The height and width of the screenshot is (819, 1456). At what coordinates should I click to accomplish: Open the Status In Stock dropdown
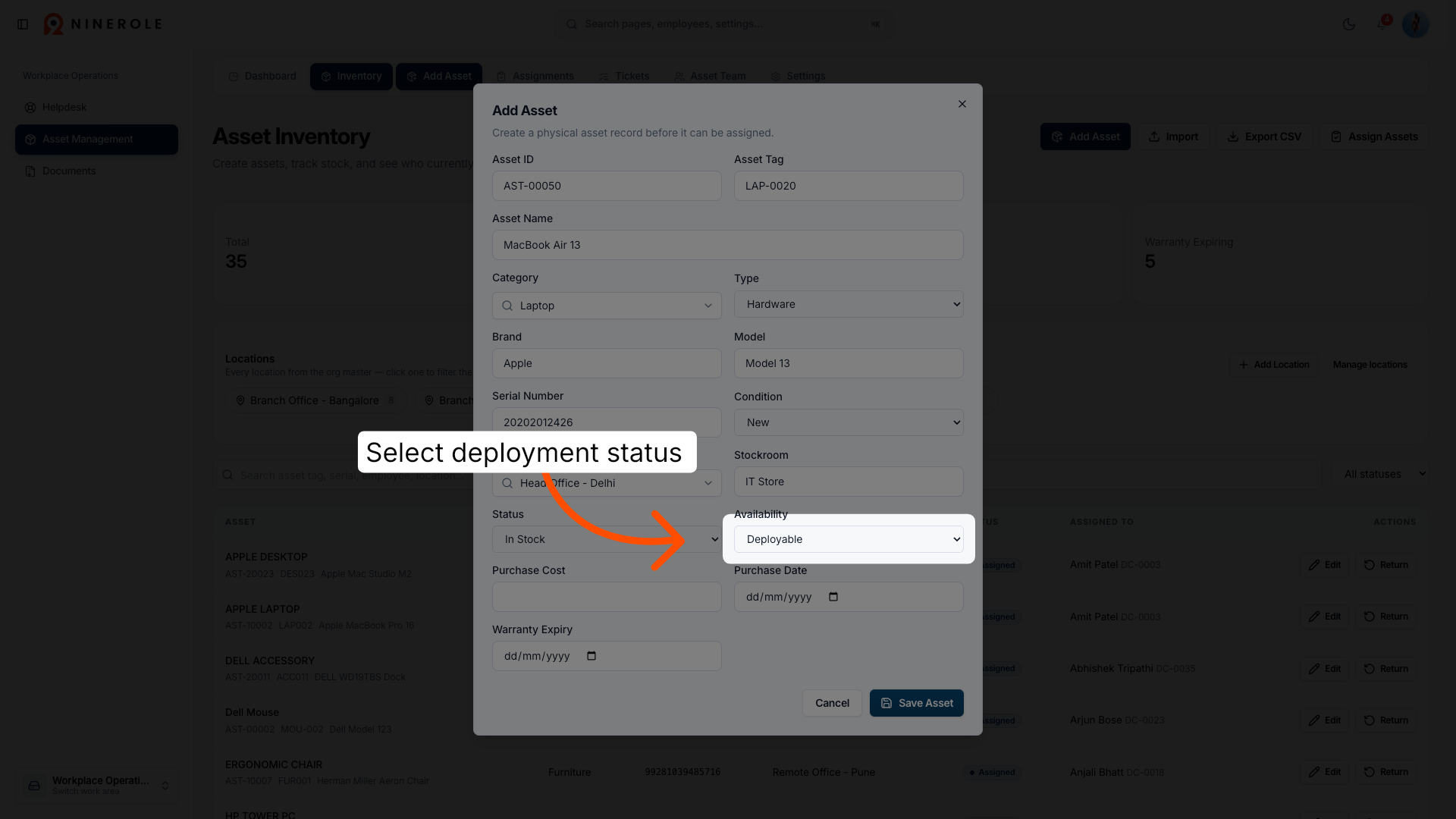coord(607,539)
